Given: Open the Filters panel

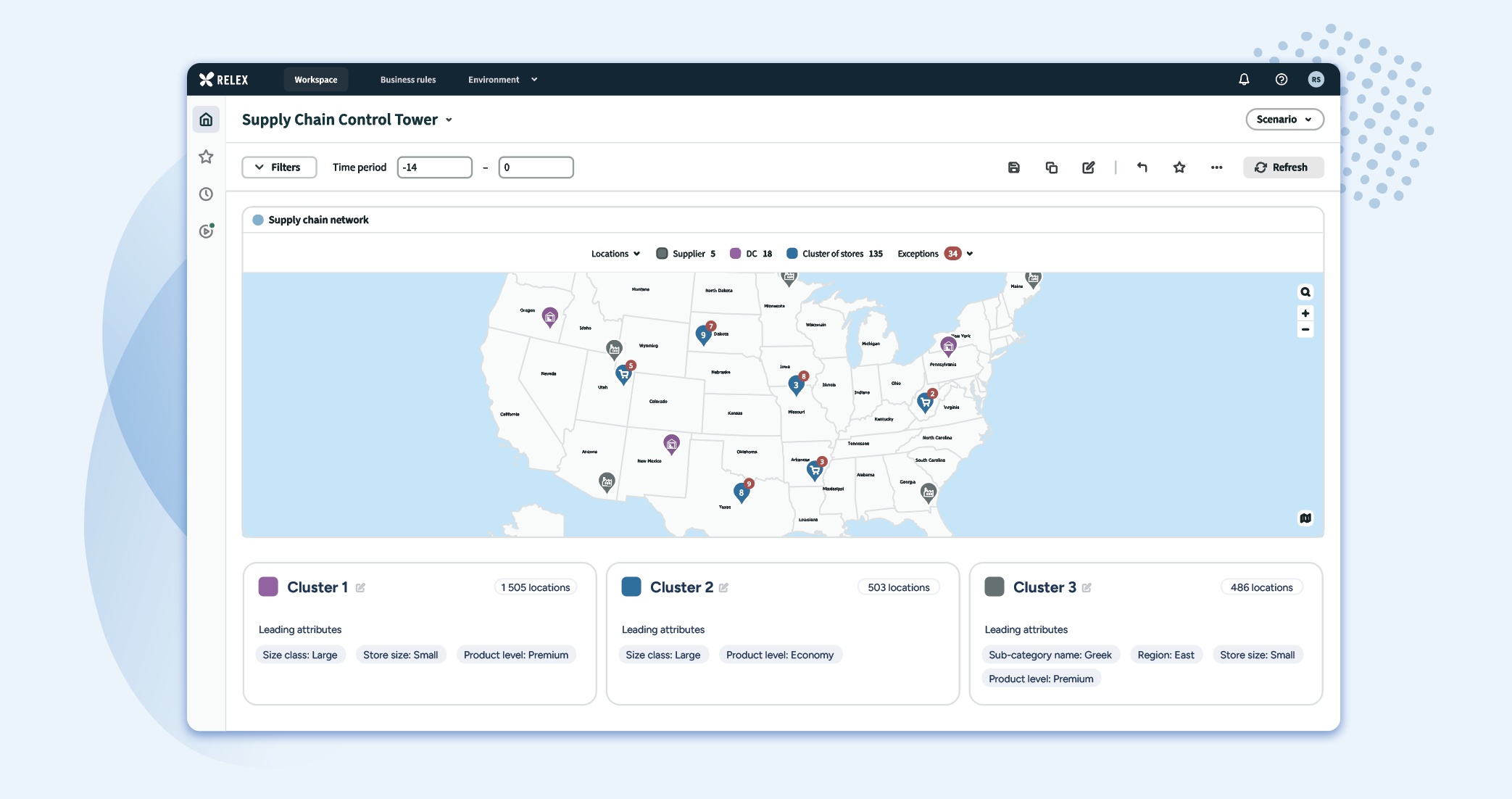Looking at the screenshot, I should pyautogui.click(x=278, y=167).
